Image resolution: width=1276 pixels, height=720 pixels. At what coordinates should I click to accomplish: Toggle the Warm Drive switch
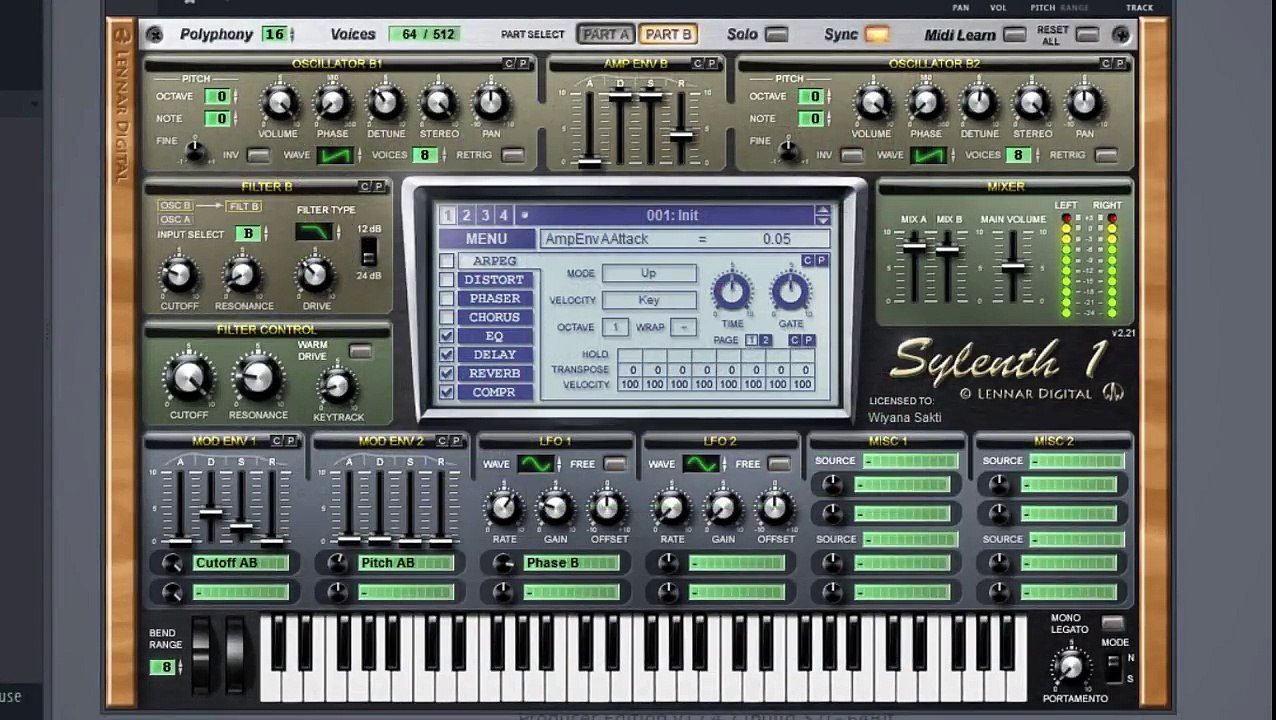(x=360, y=352)
